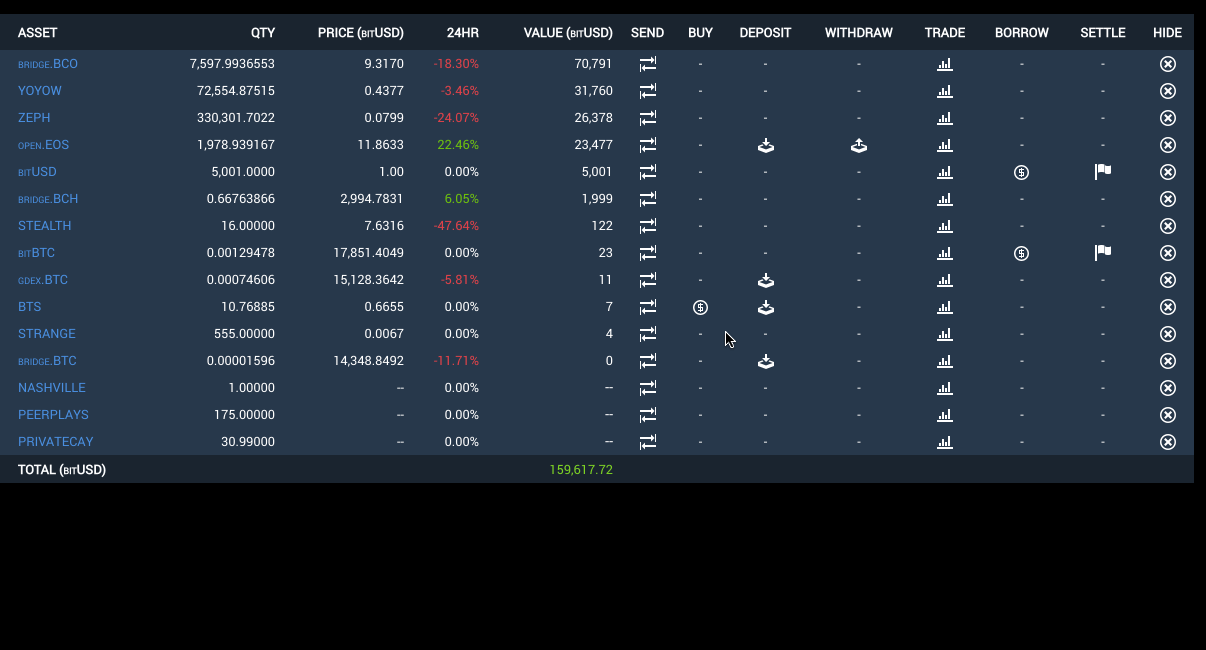Viewport: 1206px width, 650px height.
Task: Open the NASHVILLE asset link
Action: [x=52, y=388]
